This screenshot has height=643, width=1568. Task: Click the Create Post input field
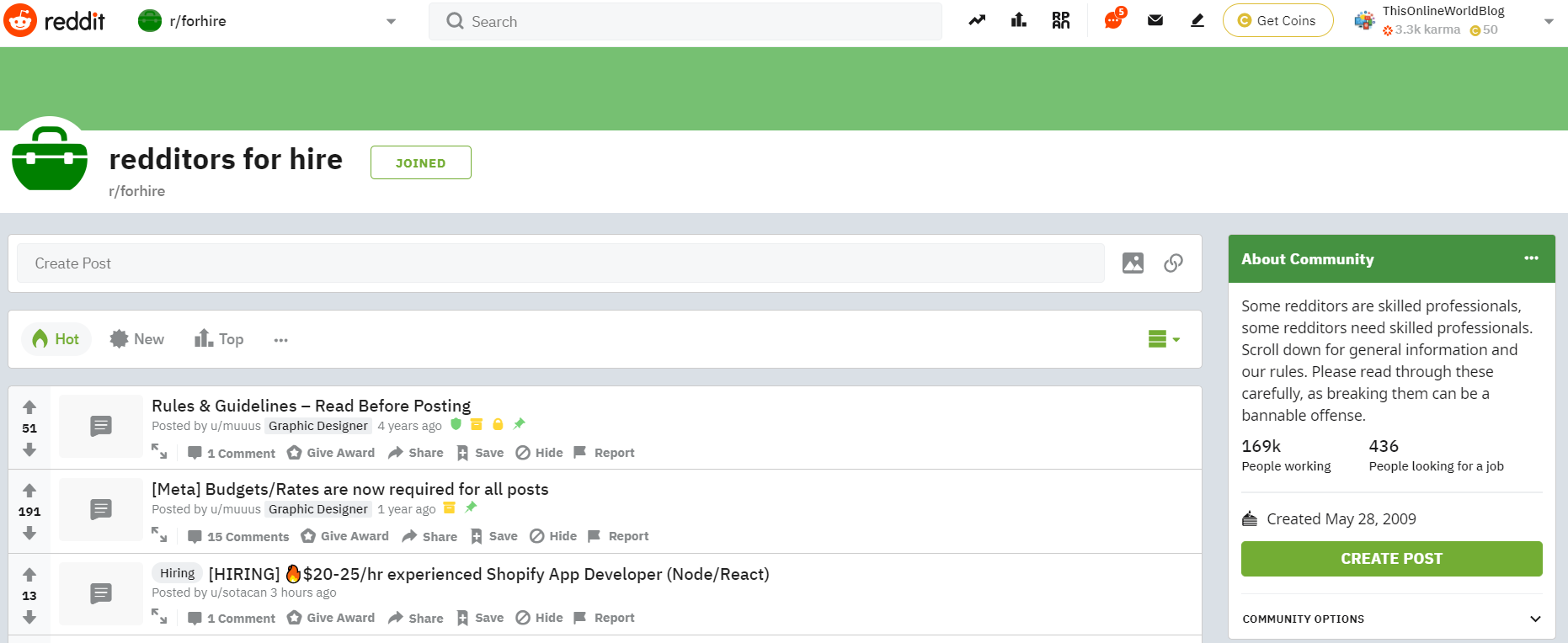[561, 263]
